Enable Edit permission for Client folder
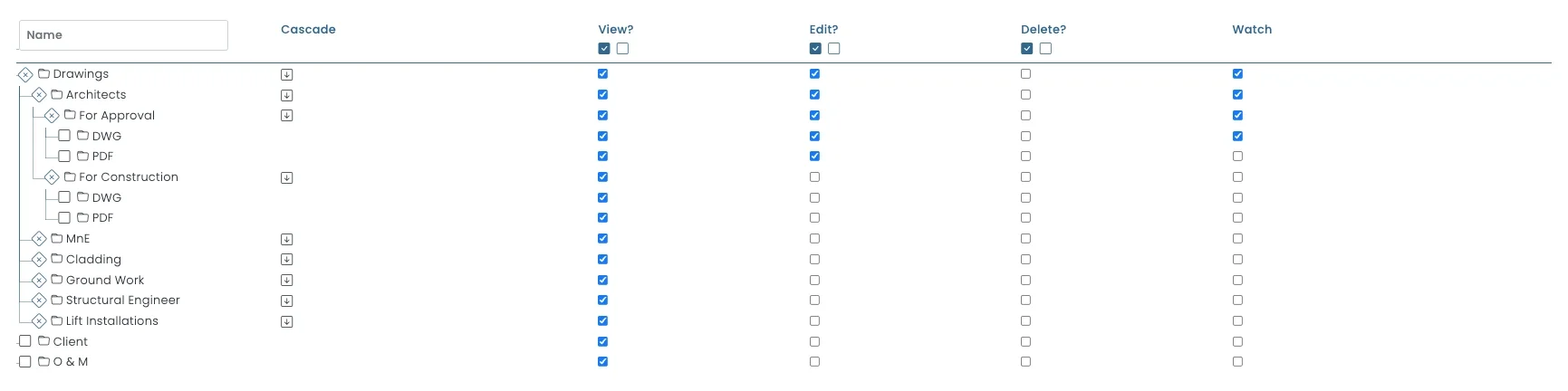Viewport: 1568px width, 391px height. click(x=814, y=342)
